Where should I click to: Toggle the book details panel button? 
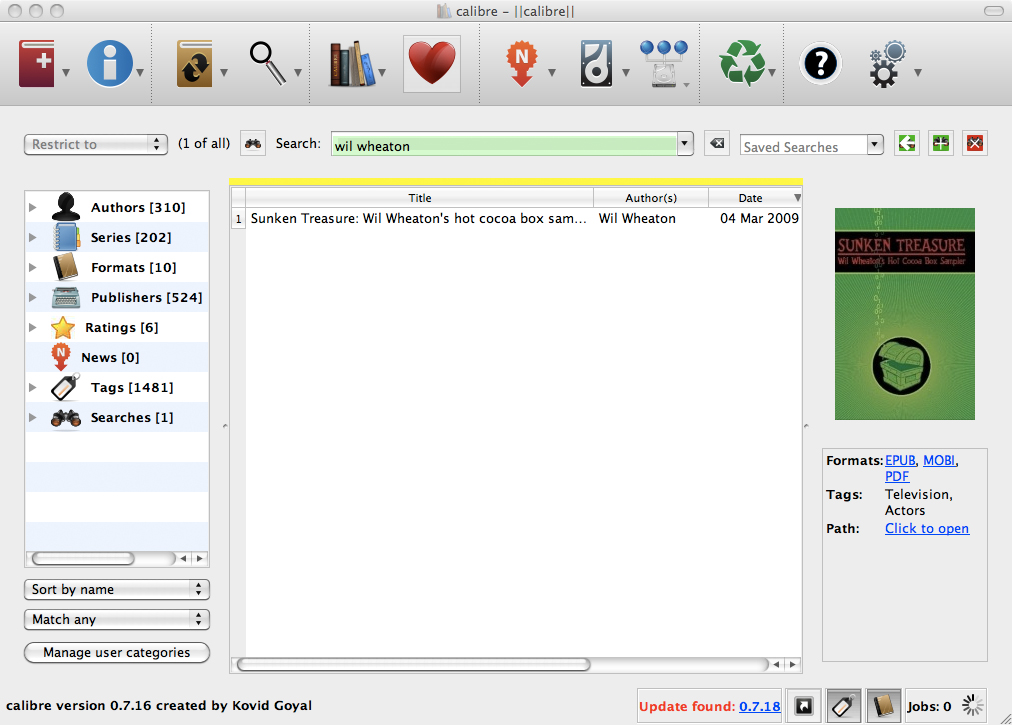click(x=881, y=706)
